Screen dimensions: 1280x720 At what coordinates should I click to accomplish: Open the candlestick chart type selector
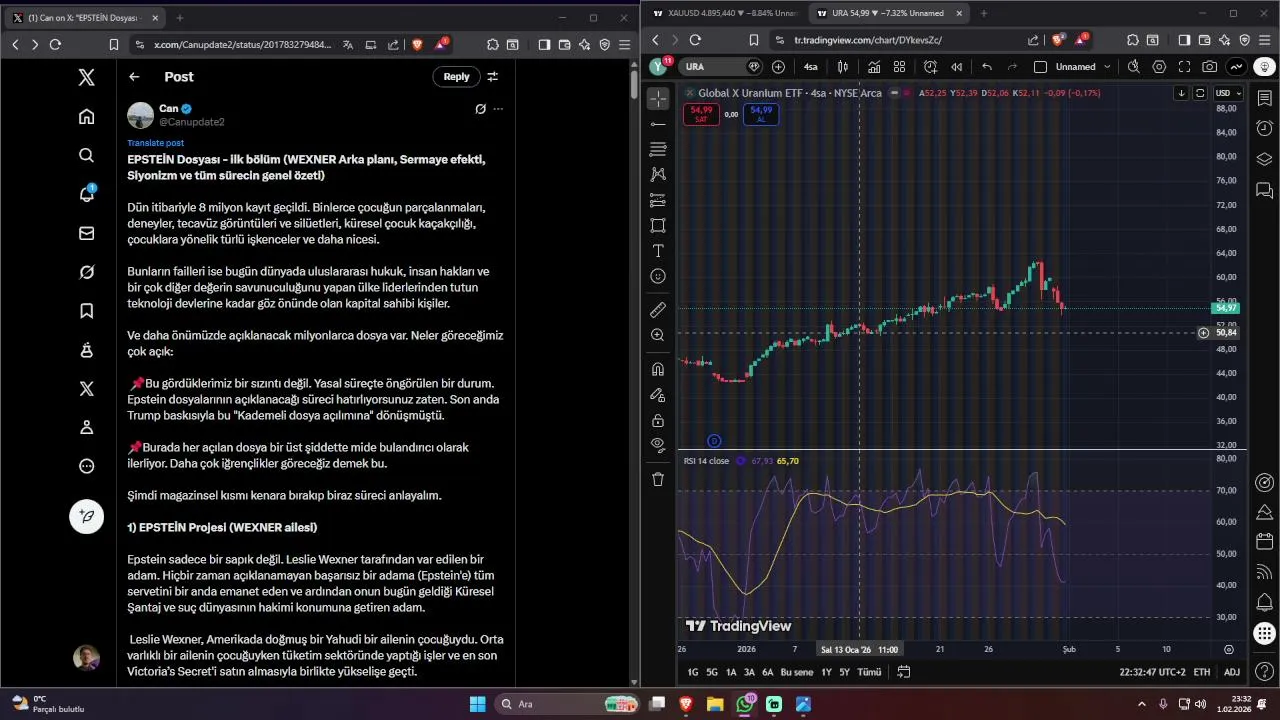pyautogui.click(x=843, y=67)
